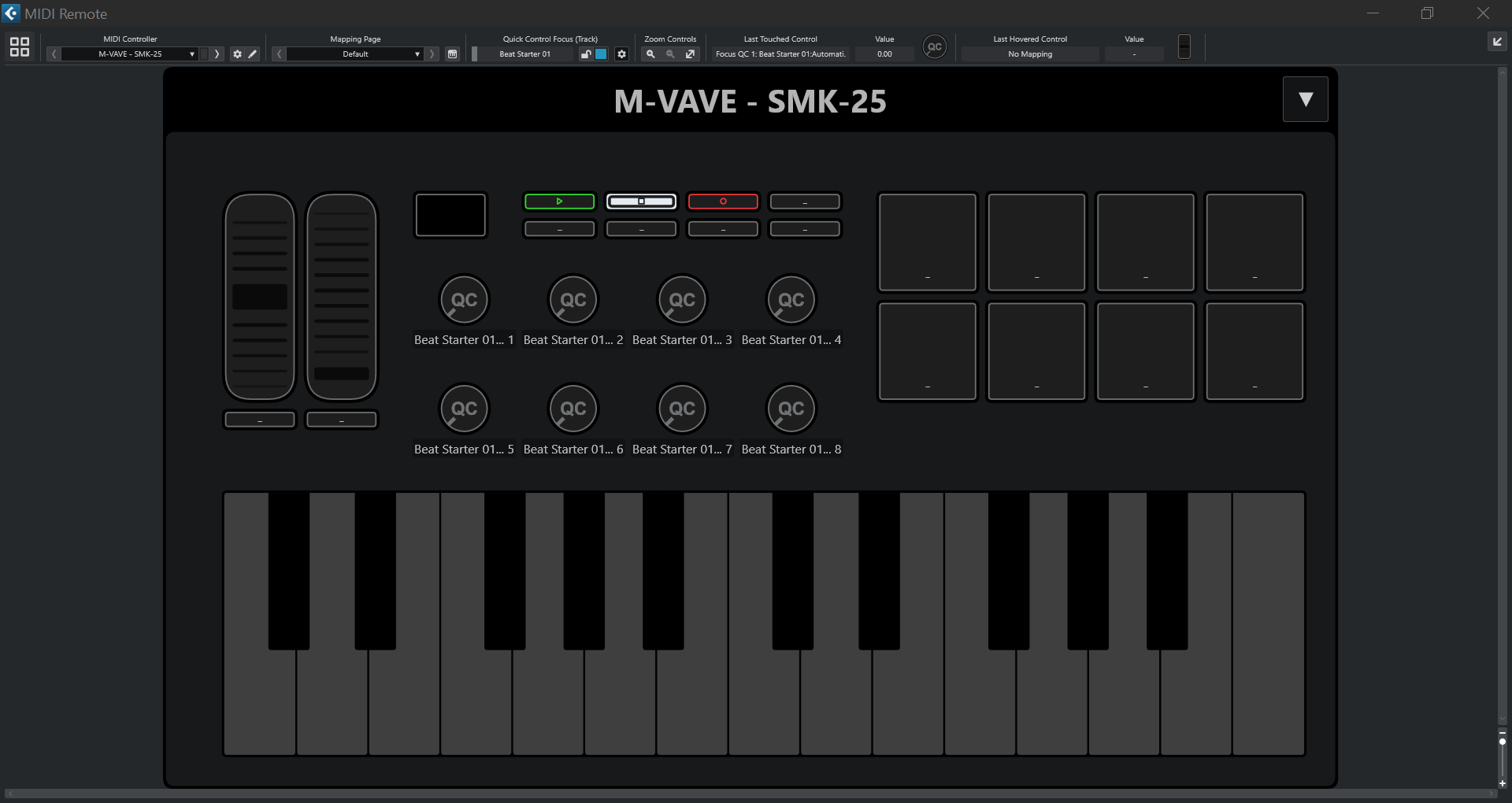
Task: Click QC knob Beat Starter 01... 4
Action: [x=791, y=300]
